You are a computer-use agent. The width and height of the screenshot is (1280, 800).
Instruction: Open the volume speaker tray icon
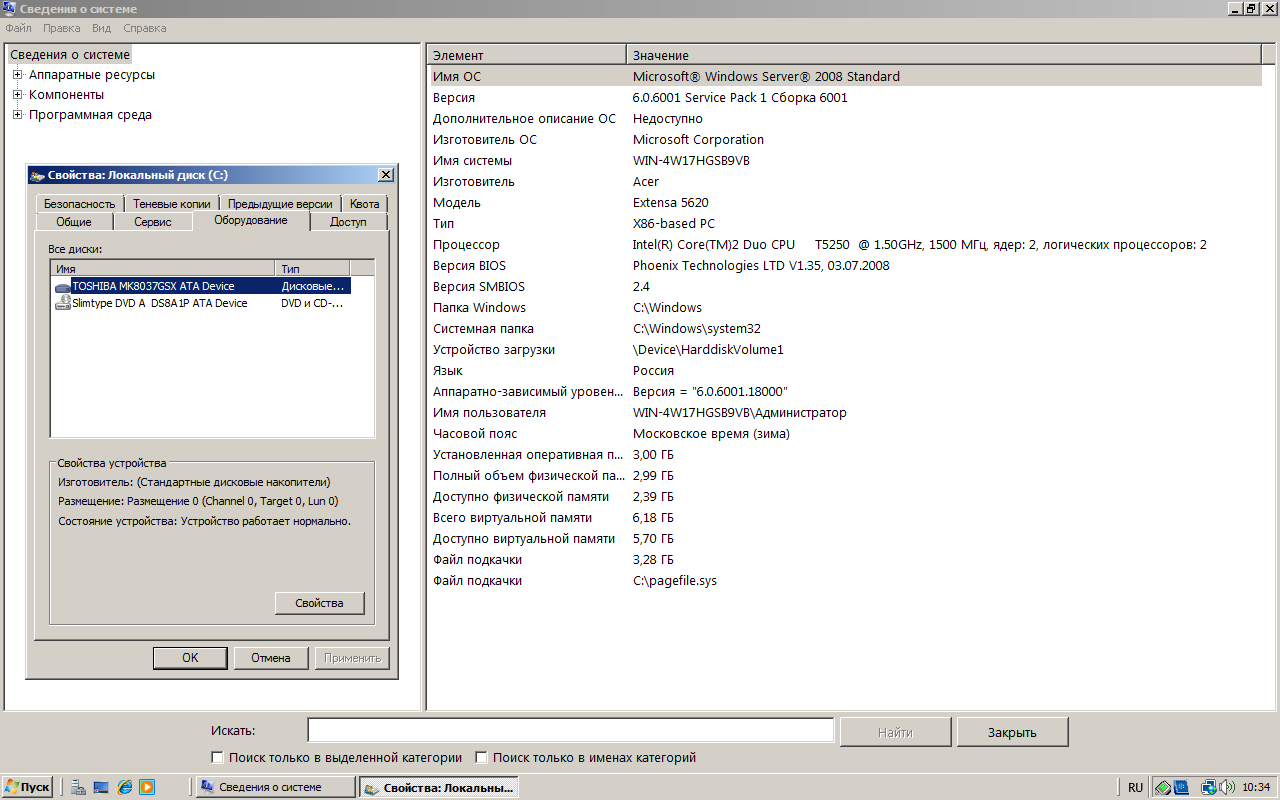click(x=1227, y=787)
